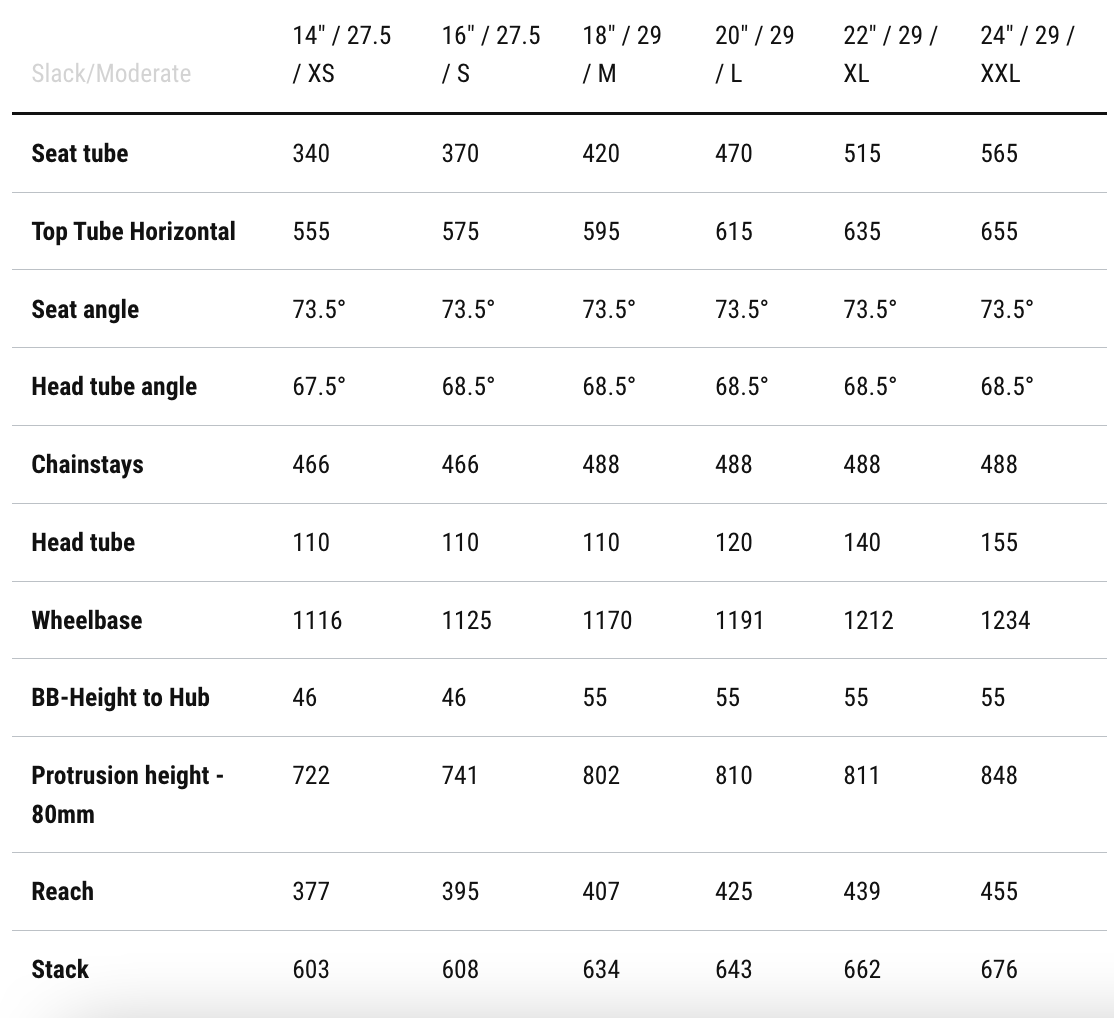This screenshot has height=1018, width=1114.
Task: Select the Chainstays row label
Action: pyautogui.click(x=87, y=465)
